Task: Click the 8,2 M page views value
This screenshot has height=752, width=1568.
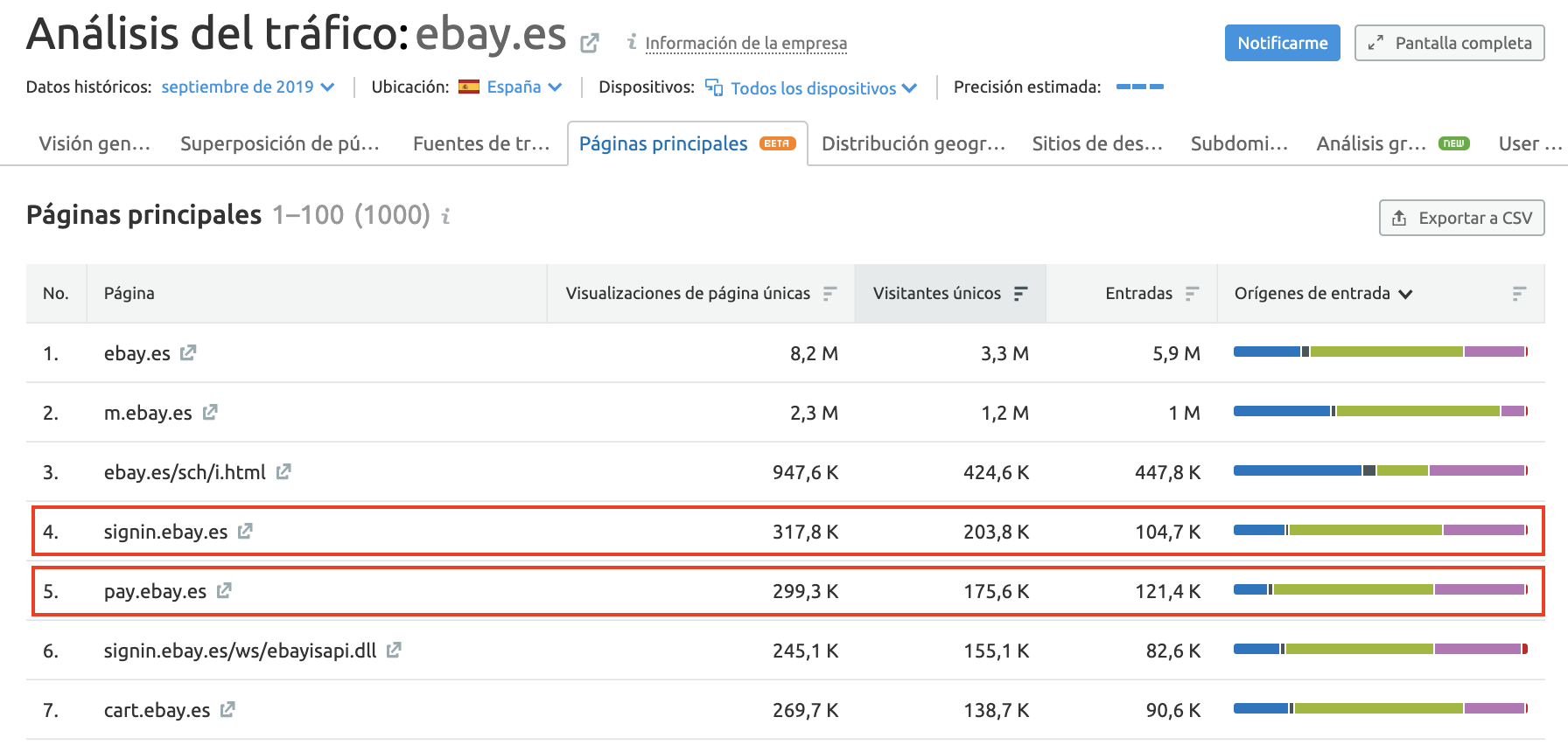Action: (x=814, y=353)
